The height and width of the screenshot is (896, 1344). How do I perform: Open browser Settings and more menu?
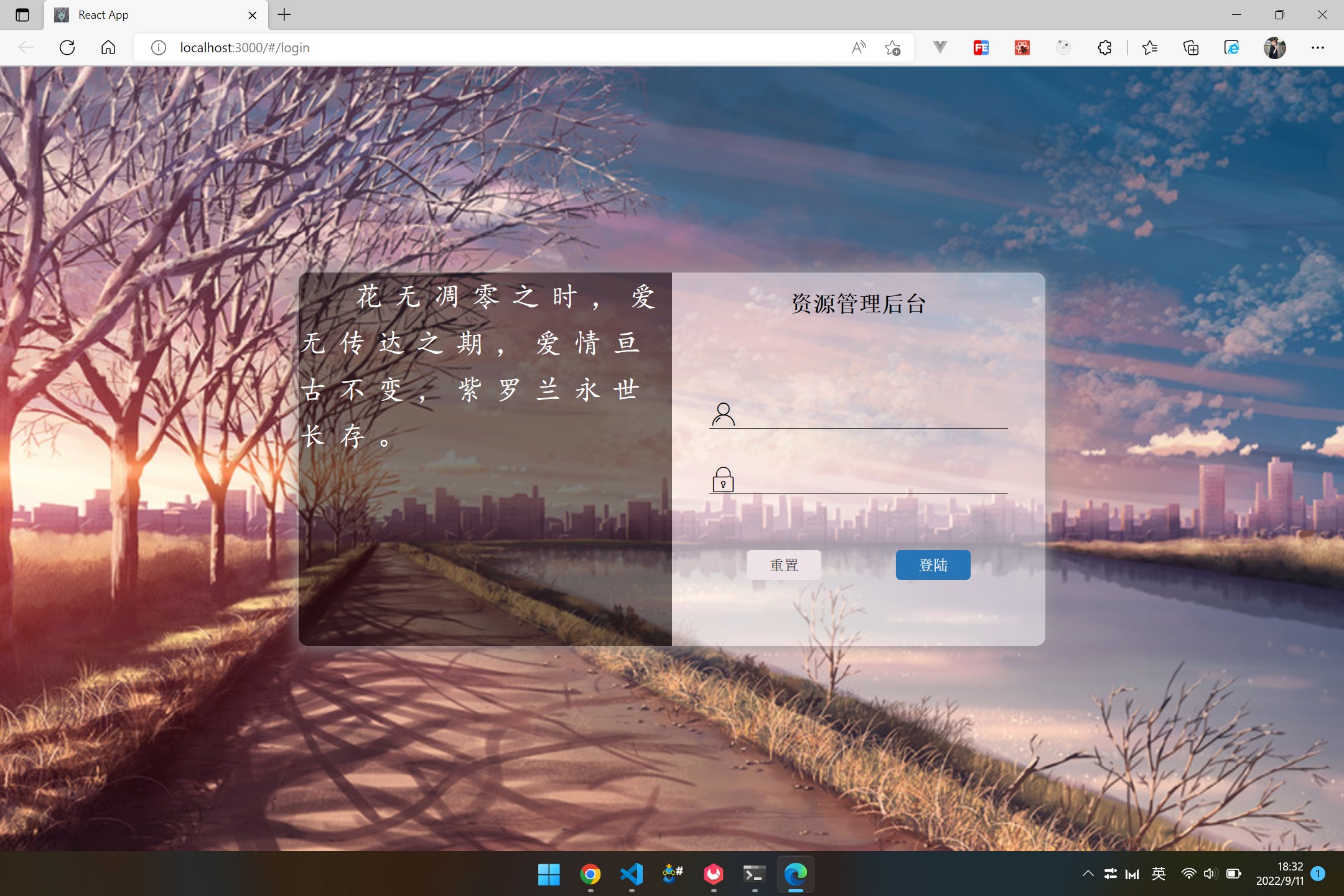pos(1318,48)
